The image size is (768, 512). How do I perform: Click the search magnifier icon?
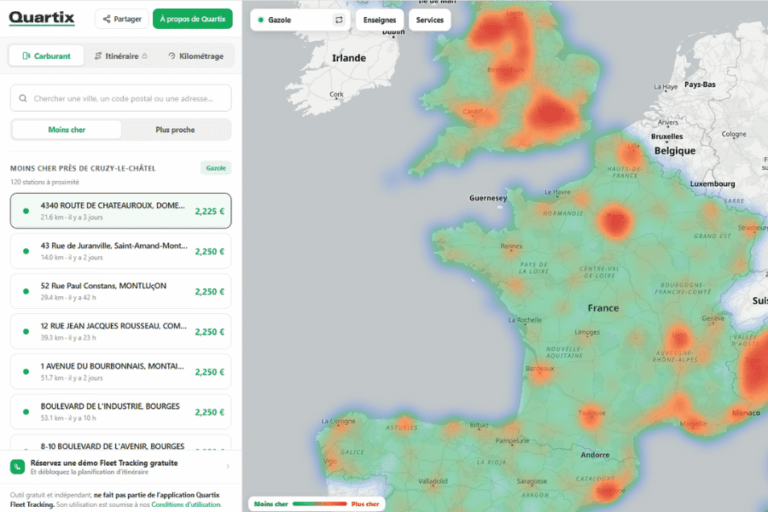click(x=23, y=98)
